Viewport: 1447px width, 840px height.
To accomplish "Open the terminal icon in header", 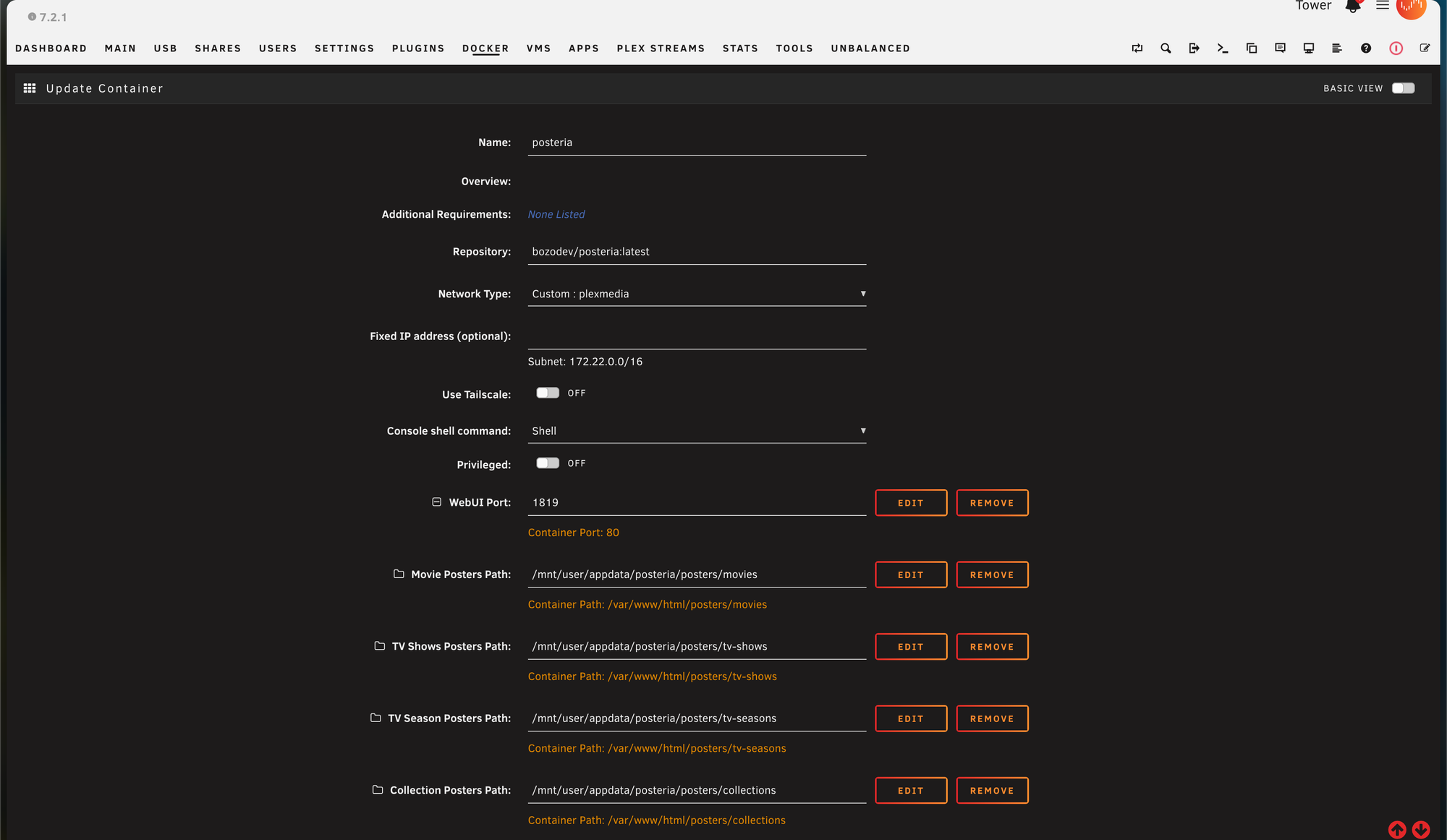I will coord(1223,48).
